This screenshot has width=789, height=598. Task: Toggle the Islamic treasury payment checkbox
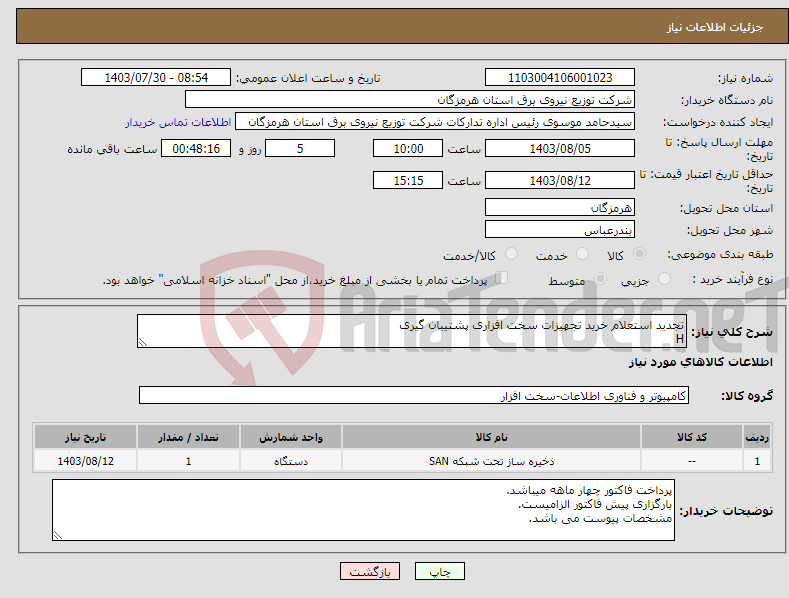(x=502, y=278)
